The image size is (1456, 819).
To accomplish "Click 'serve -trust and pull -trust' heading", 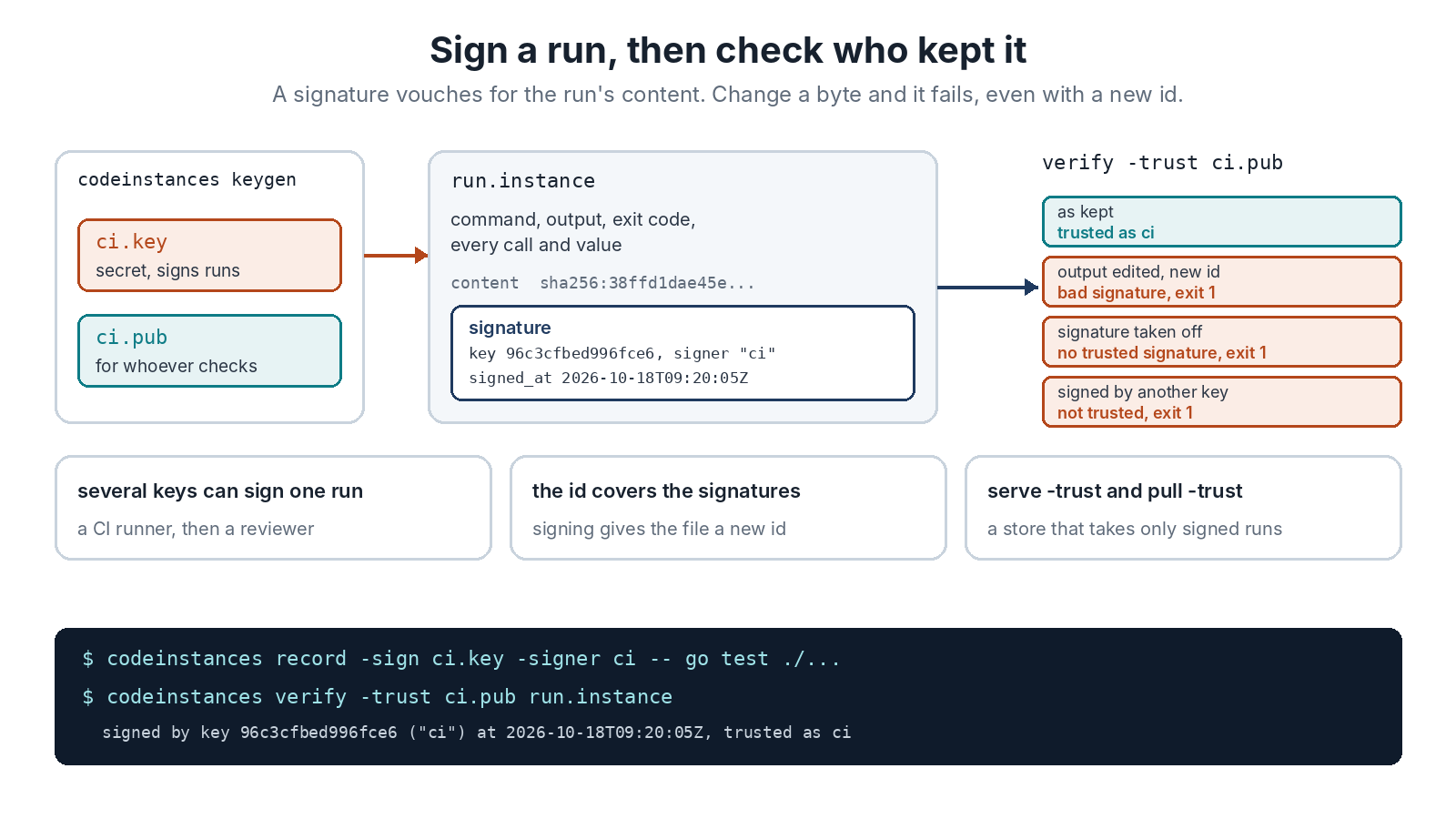I will click(1115, 491).
